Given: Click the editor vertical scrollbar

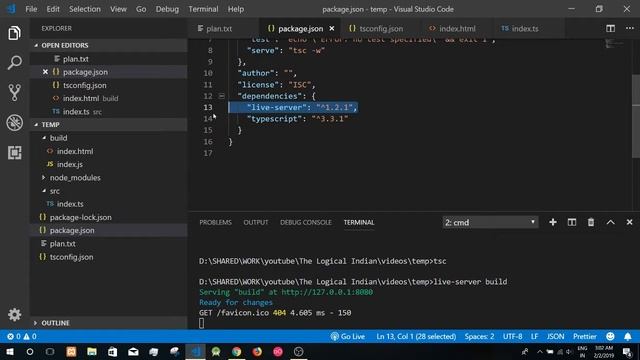Looking at the screenshot, I should [636, 116].
